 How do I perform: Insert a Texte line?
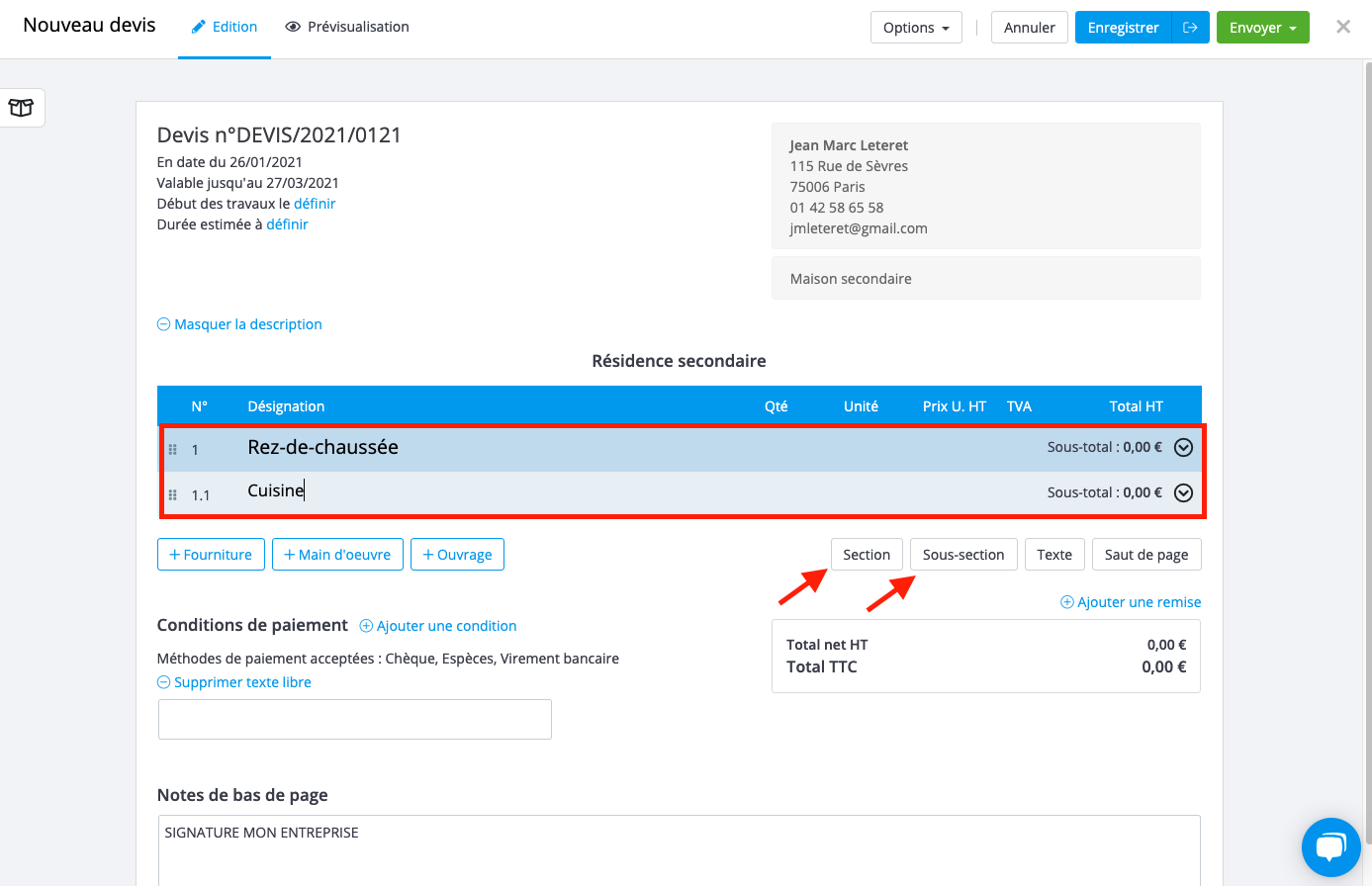[1054, 555]
